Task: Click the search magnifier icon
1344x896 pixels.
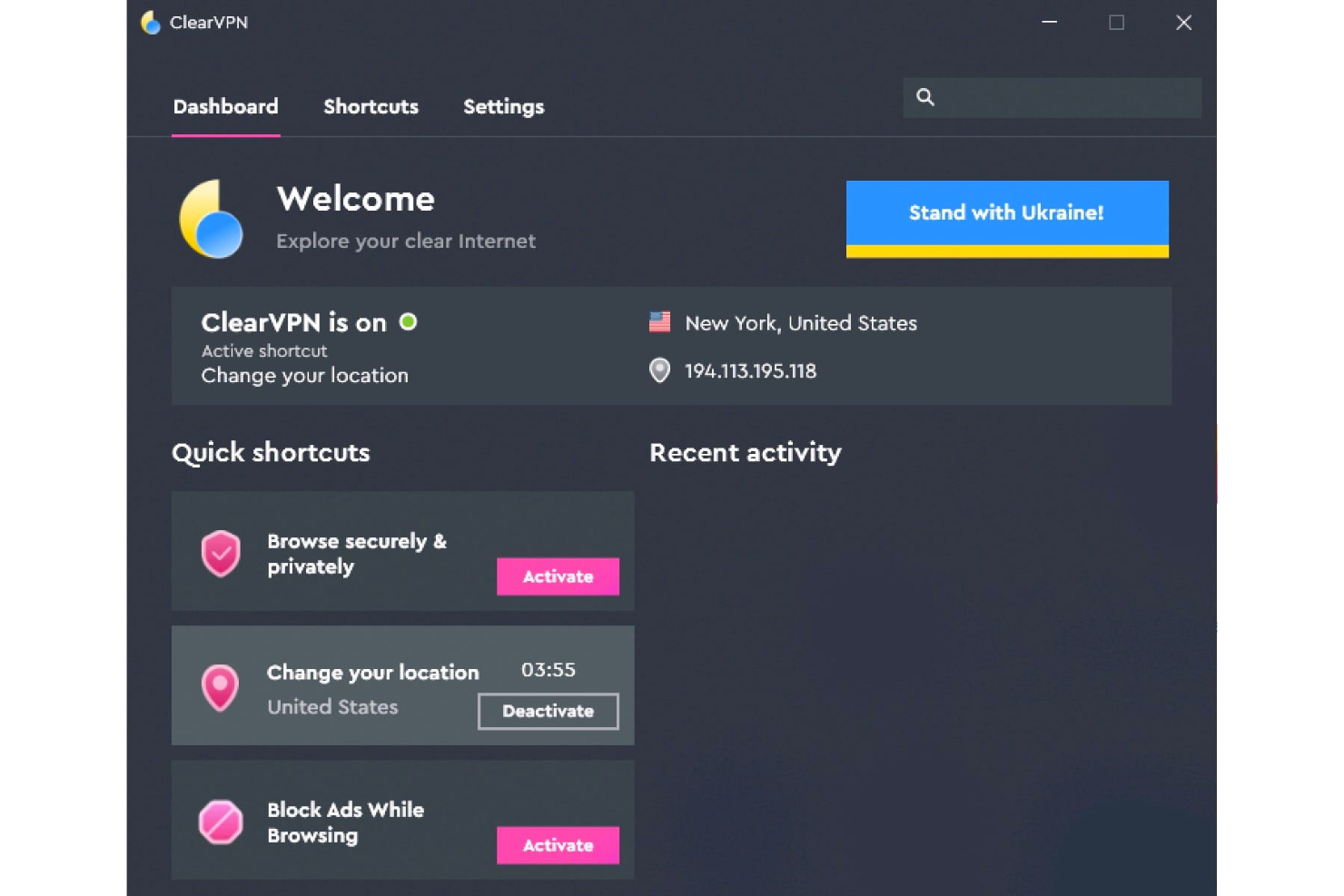Action: 924,97
